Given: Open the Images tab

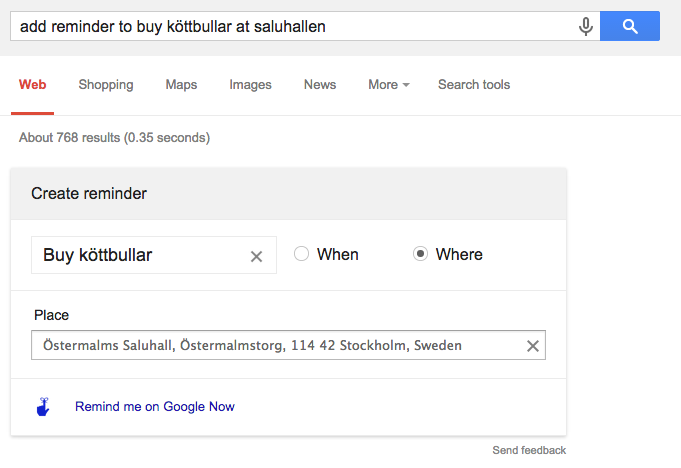Looking at the screenshot, I should pos(250,85).
